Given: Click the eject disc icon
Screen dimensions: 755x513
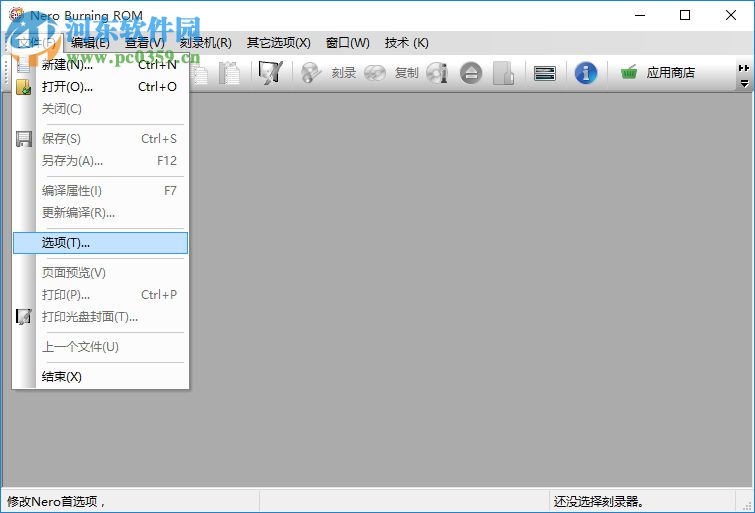Looking at the screenshot, I should 471,73.
